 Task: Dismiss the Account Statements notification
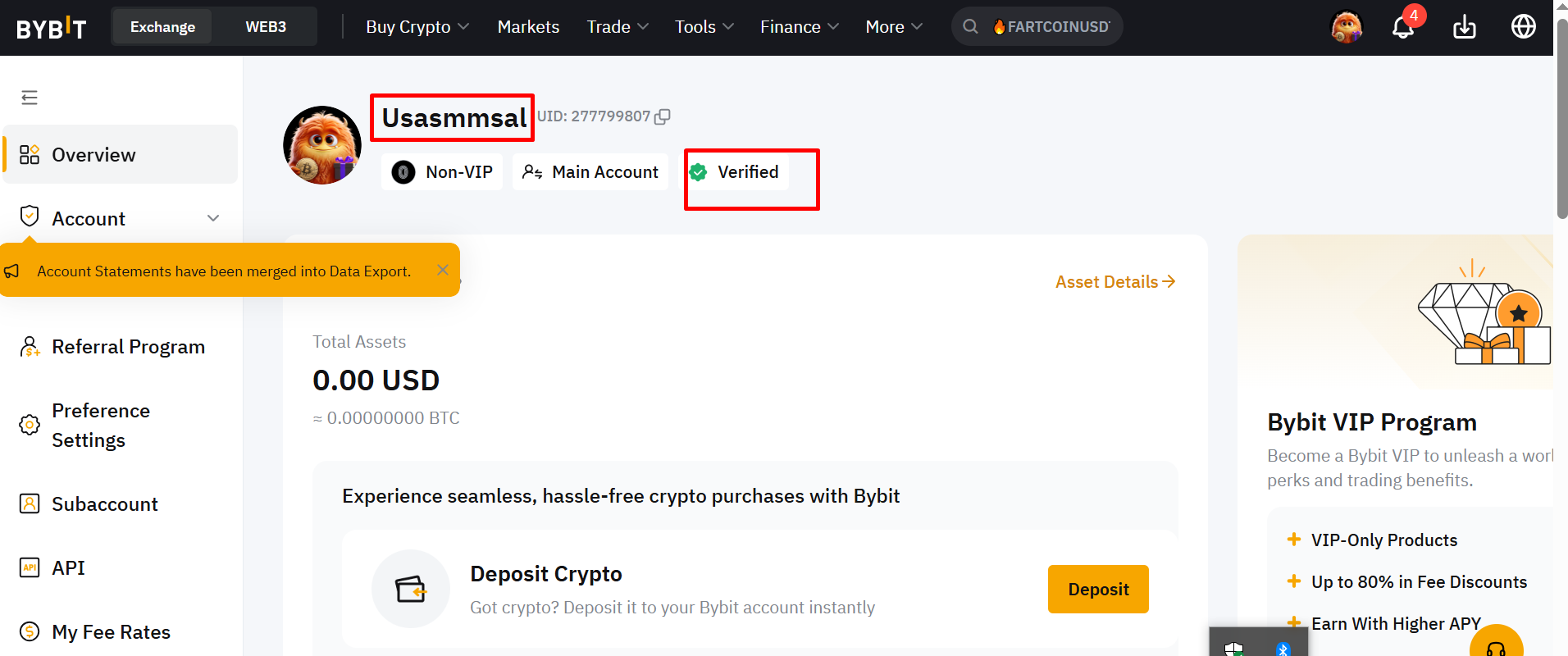coord(443,270)
